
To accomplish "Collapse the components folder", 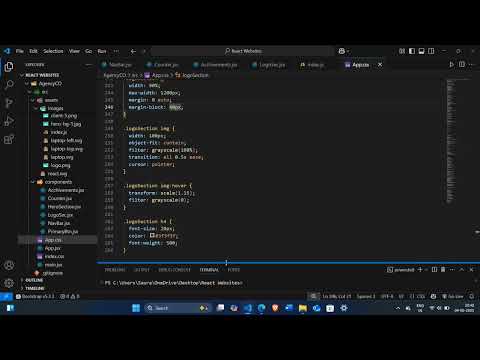I will [x=32, y=182].
